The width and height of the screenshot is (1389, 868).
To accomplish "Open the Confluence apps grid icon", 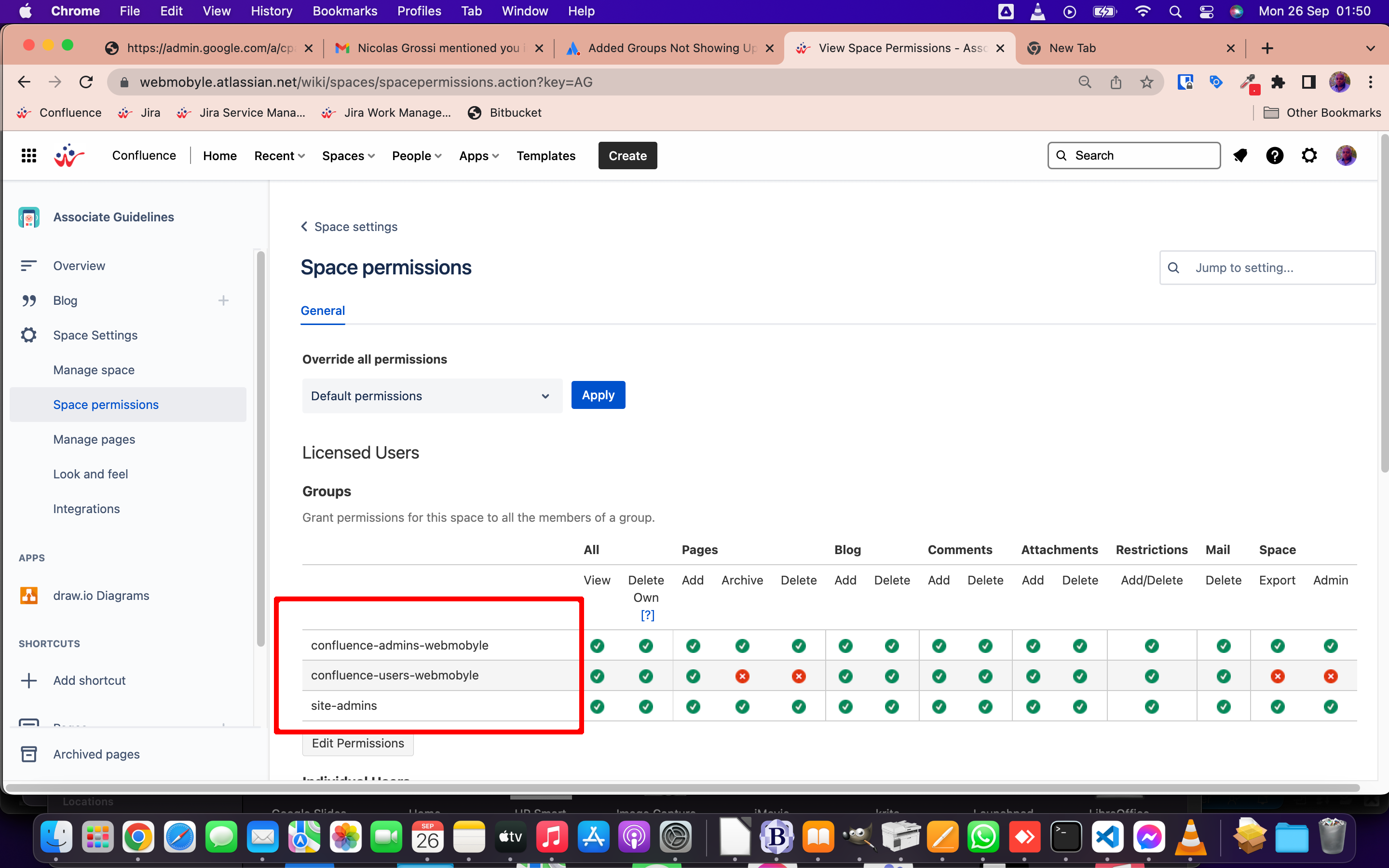I will coord(28,155).
